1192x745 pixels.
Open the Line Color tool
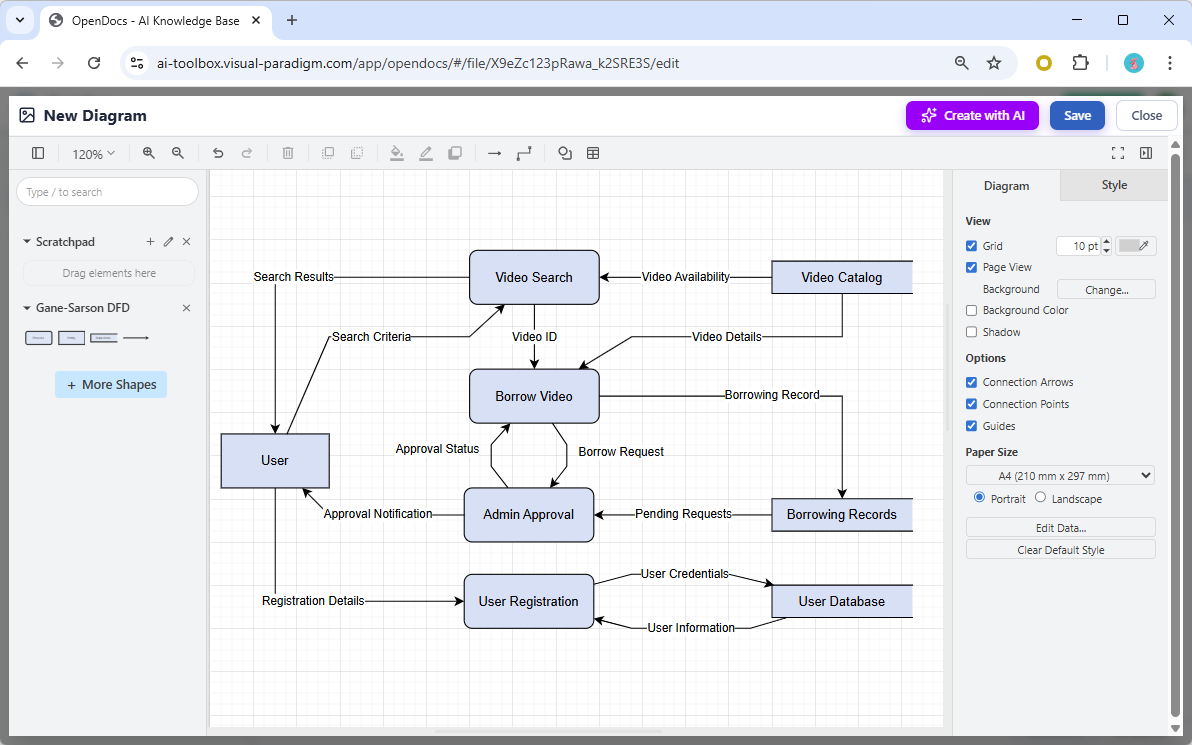(425, 153)
